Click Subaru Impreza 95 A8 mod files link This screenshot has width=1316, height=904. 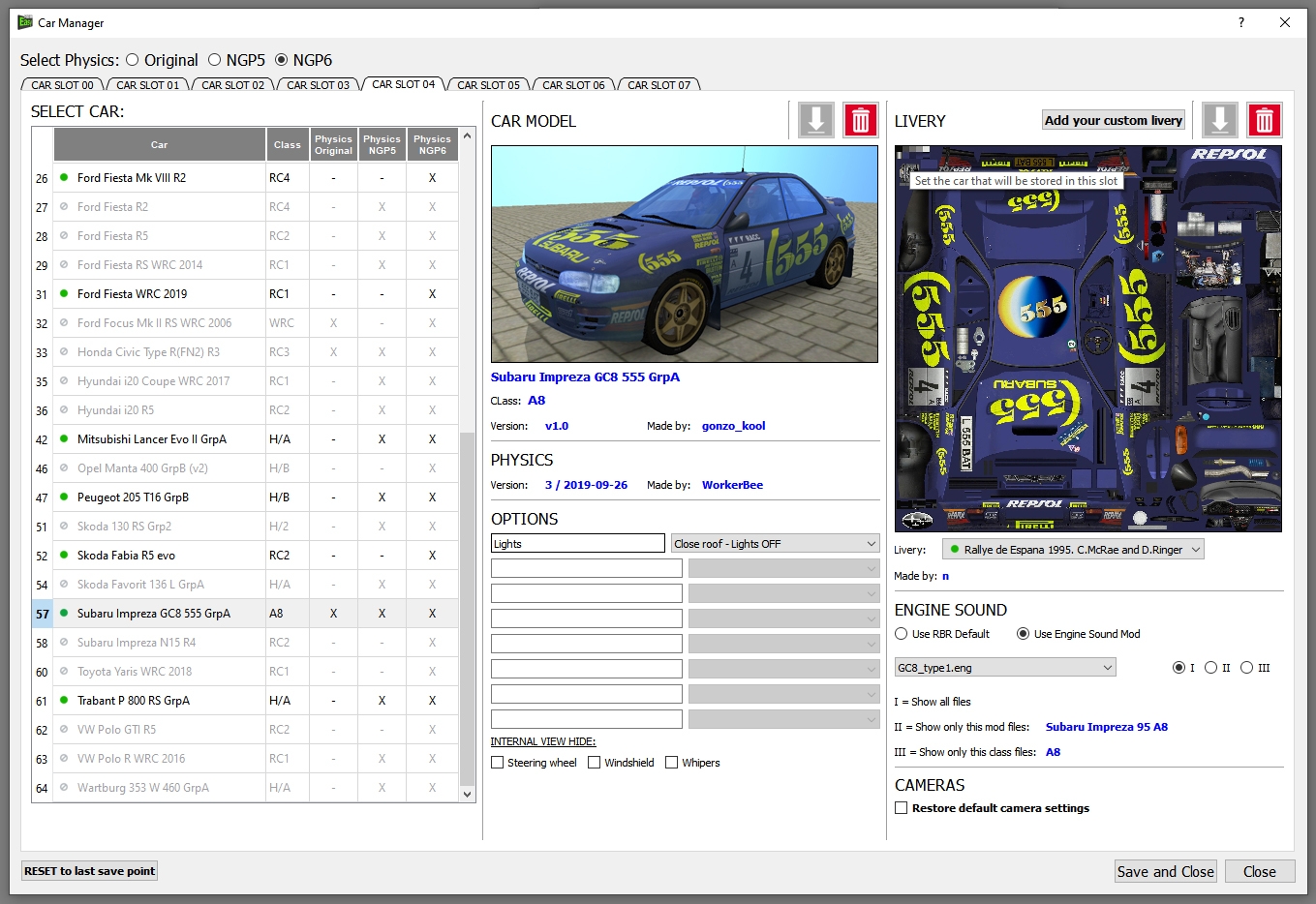tap(1106, 727)
